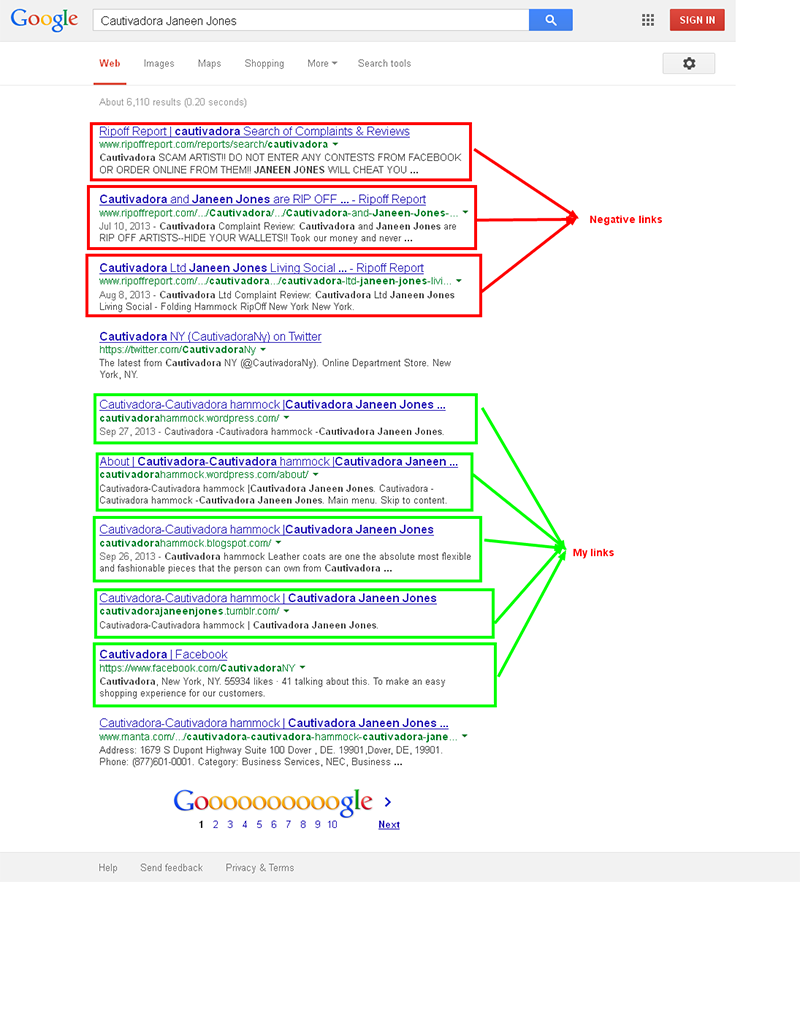Click into the search query field
Image resolution: width=800 pixels, height=1020 pixels.
pyautogui.click(x=310, y=20)
